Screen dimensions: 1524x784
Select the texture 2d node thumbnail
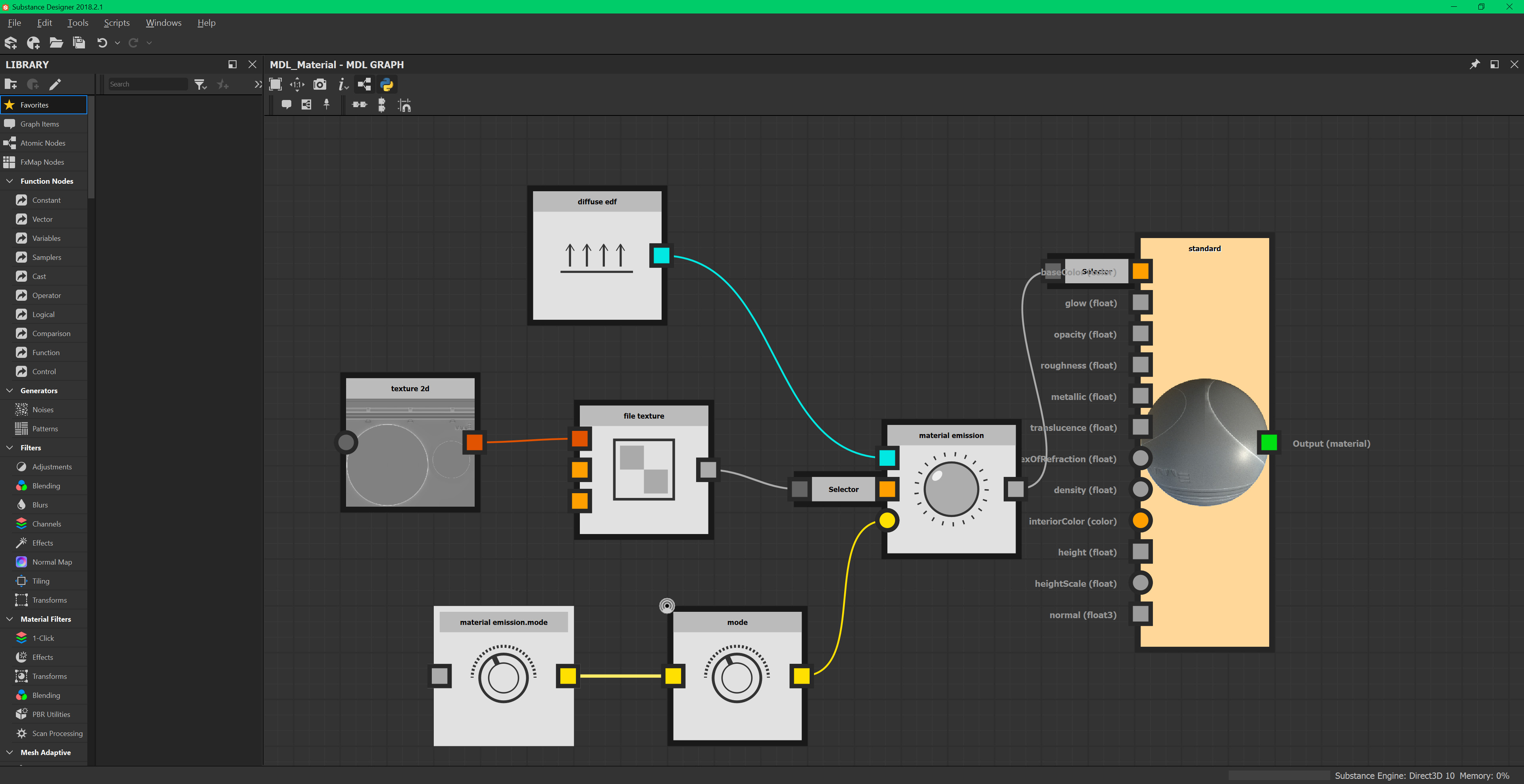pos(410,452)
